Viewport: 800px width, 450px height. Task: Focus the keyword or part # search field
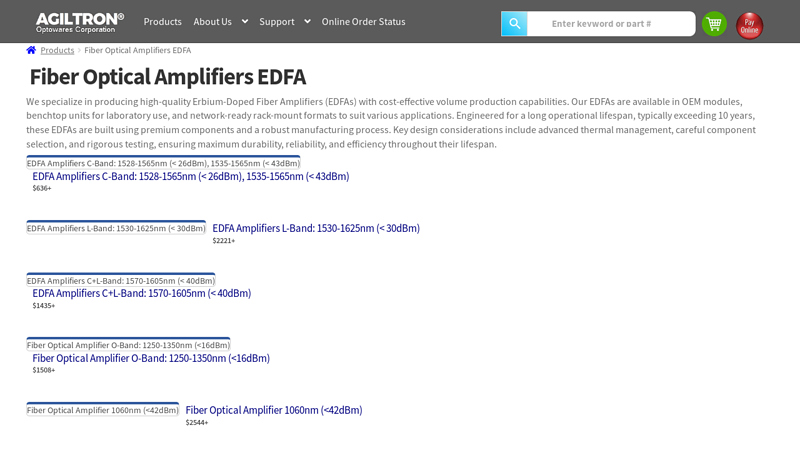click(611, 23)
